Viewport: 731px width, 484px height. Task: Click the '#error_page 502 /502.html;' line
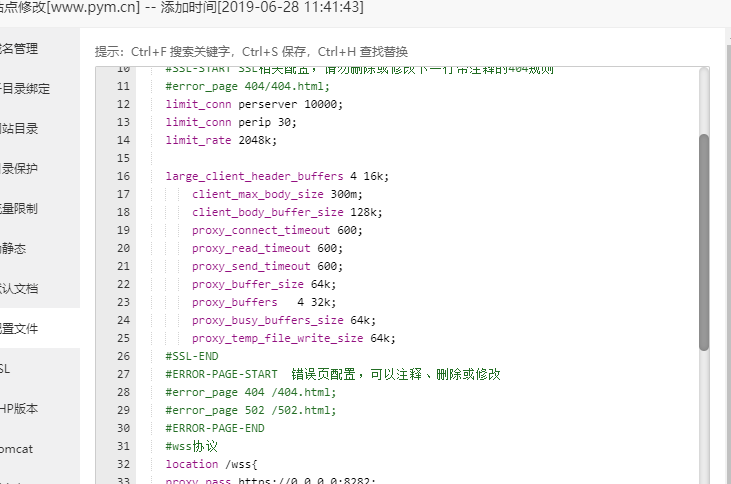coord(250,410)
